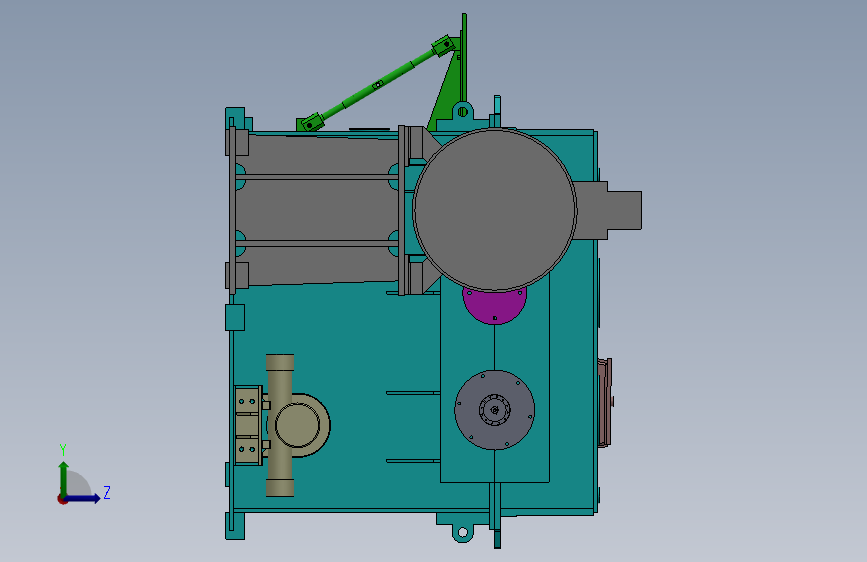
Task: Select the gray bolted flange disc
Action: click(x=494, y=410)
